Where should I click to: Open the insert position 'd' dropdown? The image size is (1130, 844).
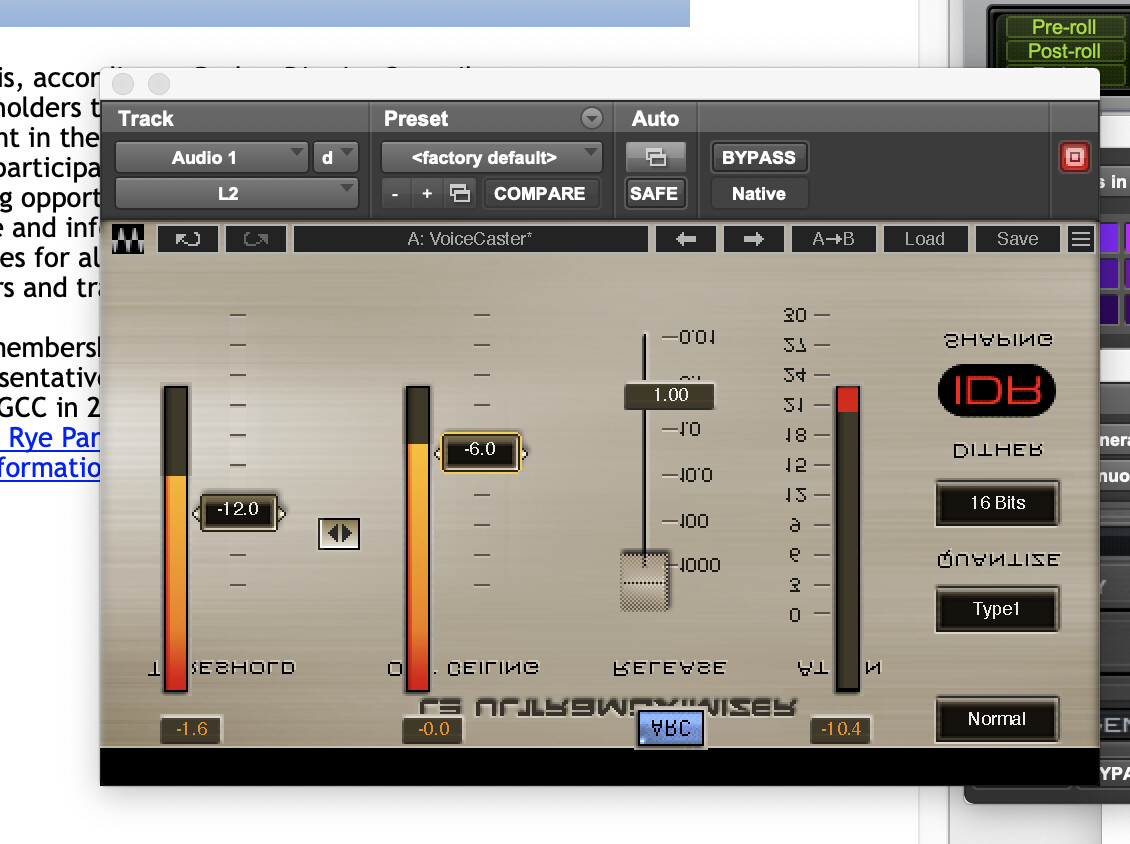(x=335, y=157)
